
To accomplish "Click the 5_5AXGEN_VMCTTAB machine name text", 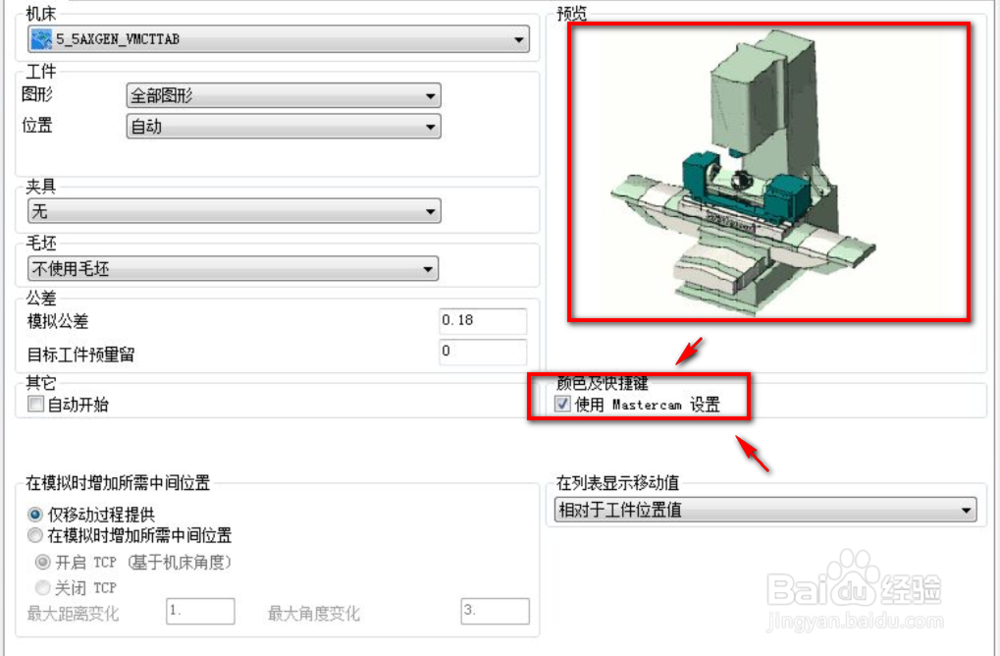I will click(x=117, y=40).
